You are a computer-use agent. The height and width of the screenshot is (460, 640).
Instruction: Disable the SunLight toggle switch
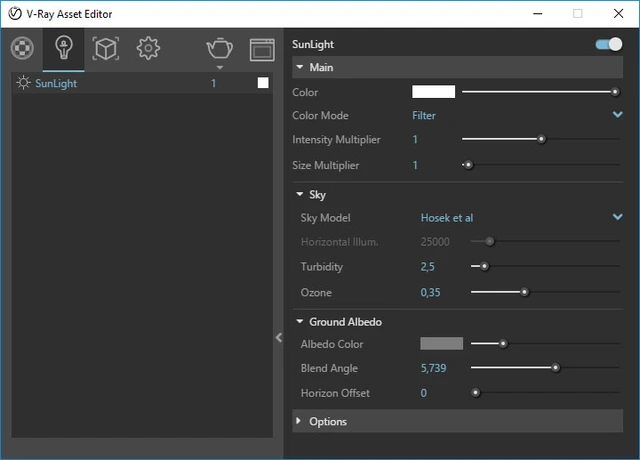(x=608, y=45)
